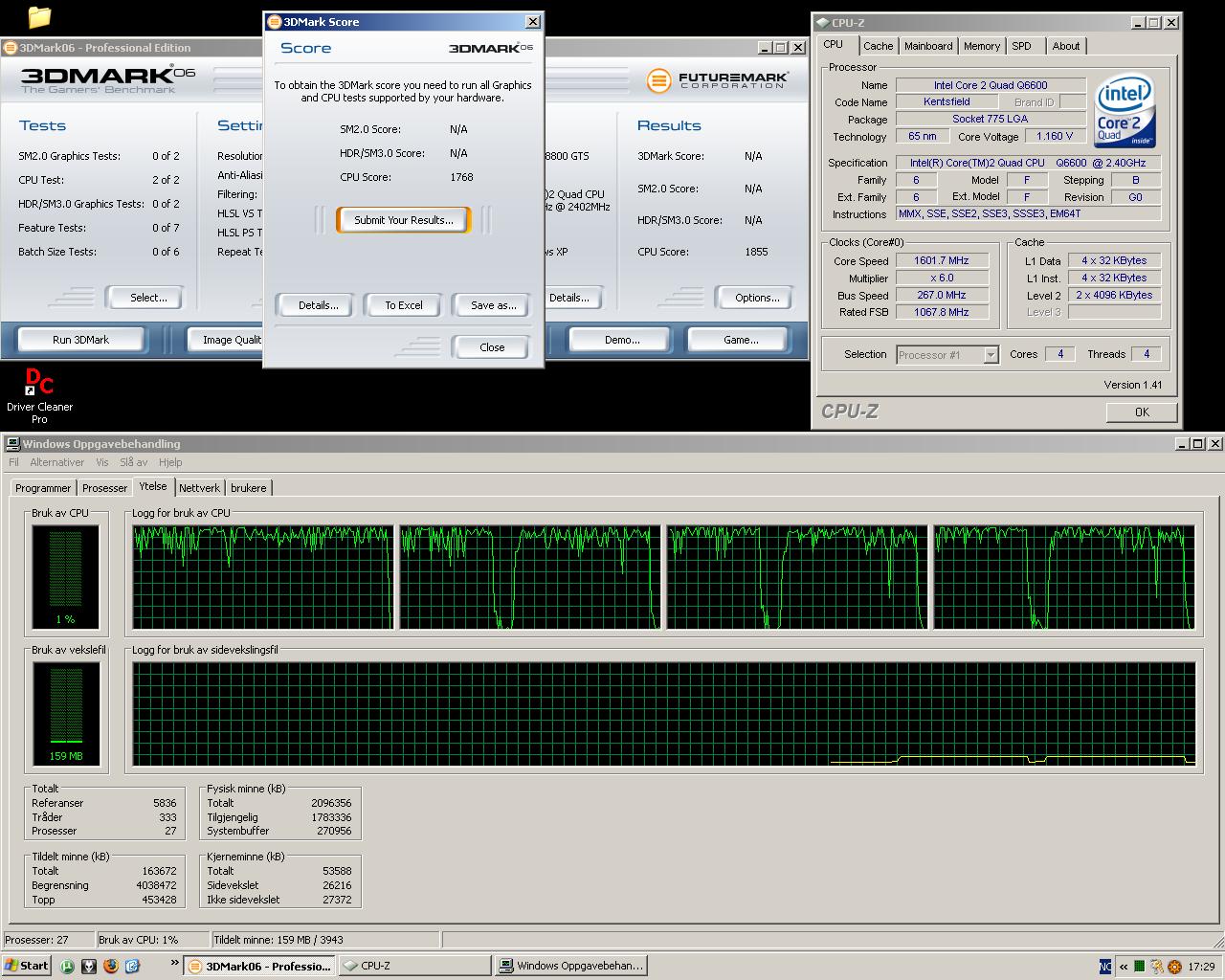1225x980 pixels.
Task: Switch to the SPD tab in CPU-Z
Action: tap(1021, 46)
